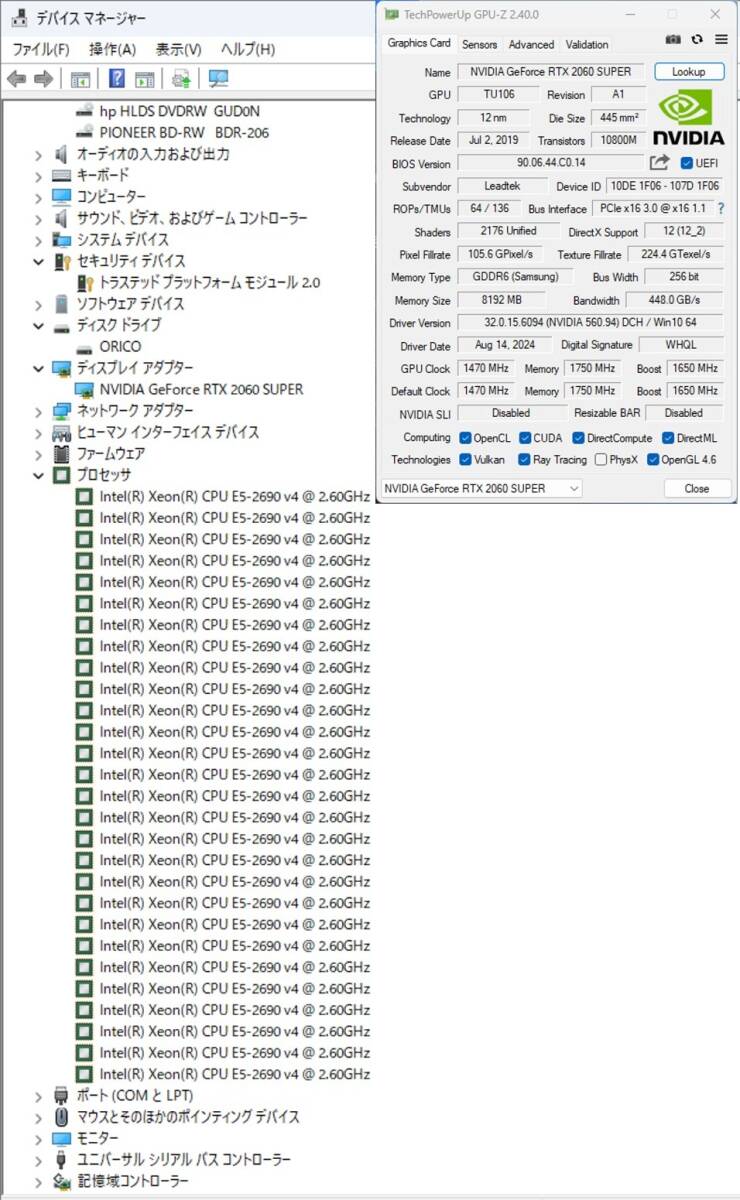Expand the オーディオの入力および出力 node
This screenshot has width=740, height=1200.
tap(38, 154)
